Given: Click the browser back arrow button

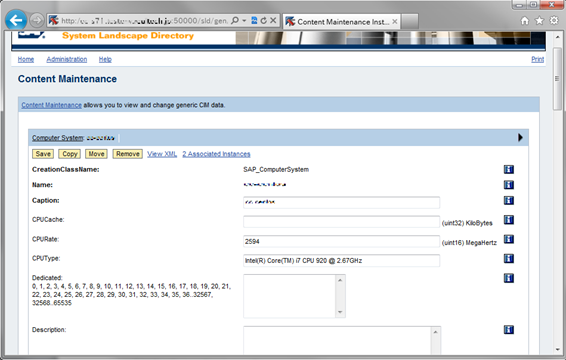Looking at the screenshot, I should coord(16,20).
